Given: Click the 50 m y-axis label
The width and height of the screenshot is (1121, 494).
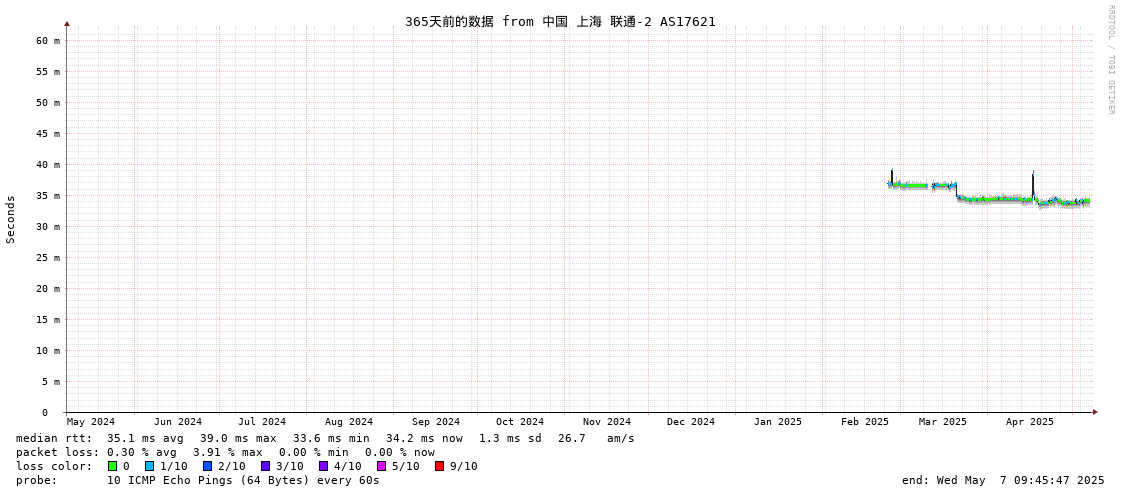Looking at the screenshot, I should tap(48, 102).
